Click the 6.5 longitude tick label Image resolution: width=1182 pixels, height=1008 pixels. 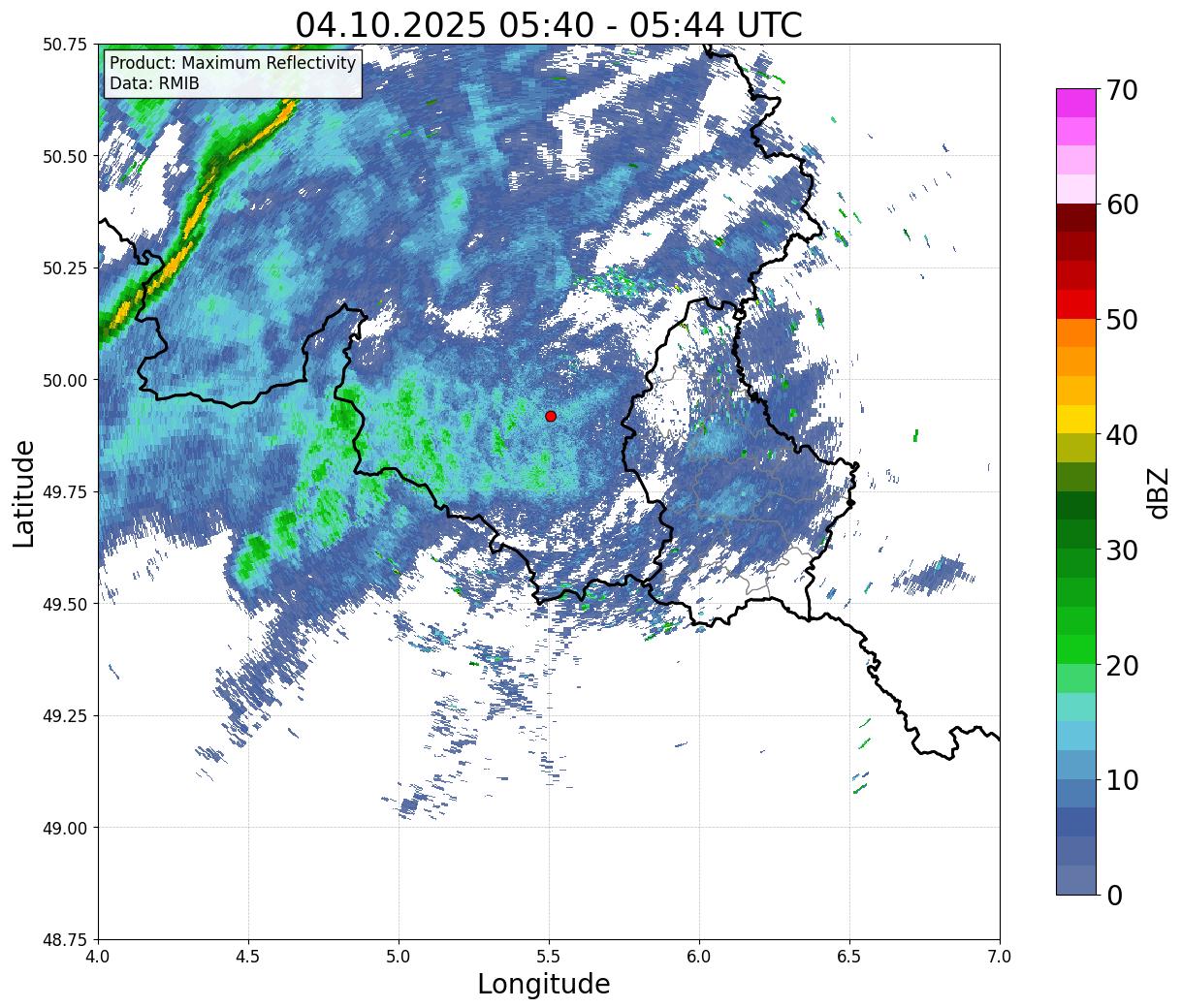849,957
